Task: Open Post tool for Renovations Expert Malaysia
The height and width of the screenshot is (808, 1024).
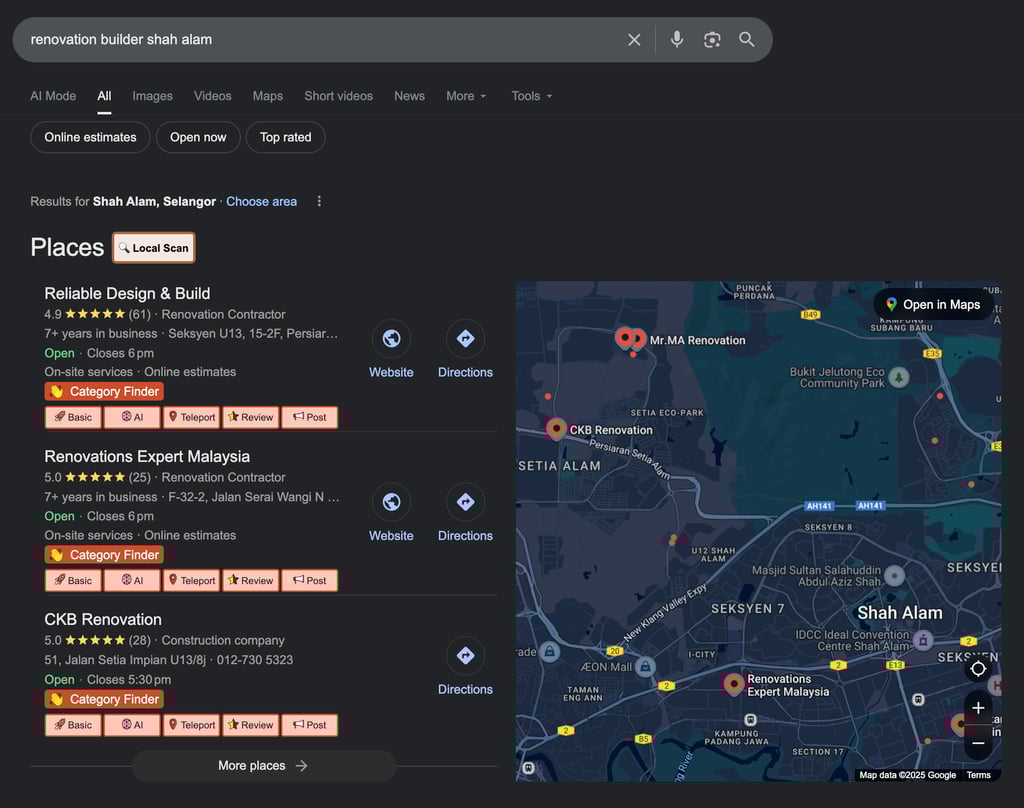Action: click(x=310, y=581)
